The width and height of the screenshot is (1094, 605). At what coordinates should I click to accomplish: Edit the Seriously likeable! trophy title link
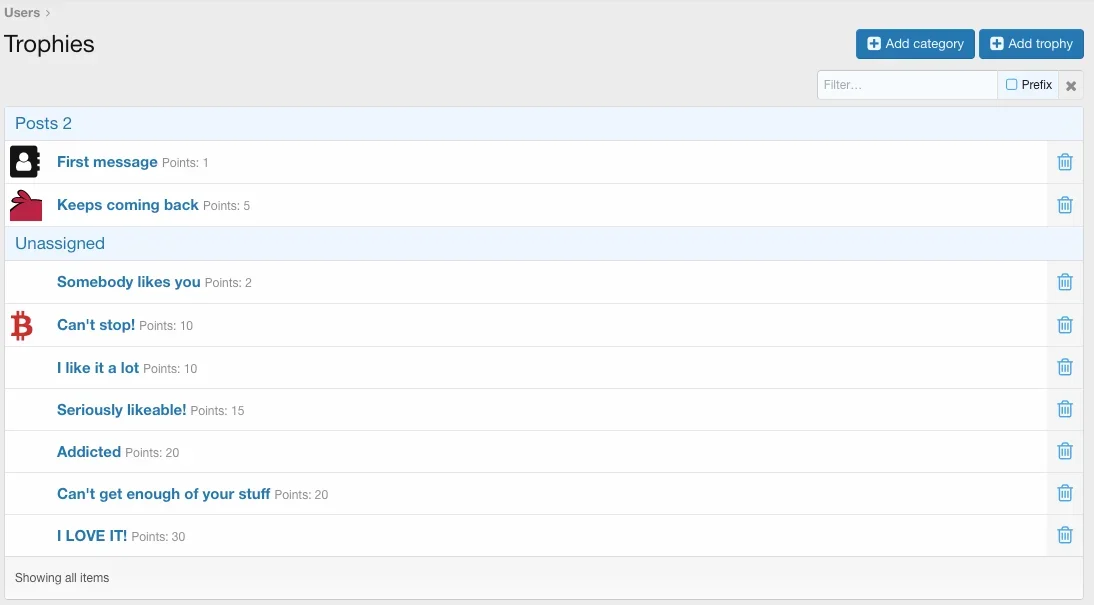[121, 410]
